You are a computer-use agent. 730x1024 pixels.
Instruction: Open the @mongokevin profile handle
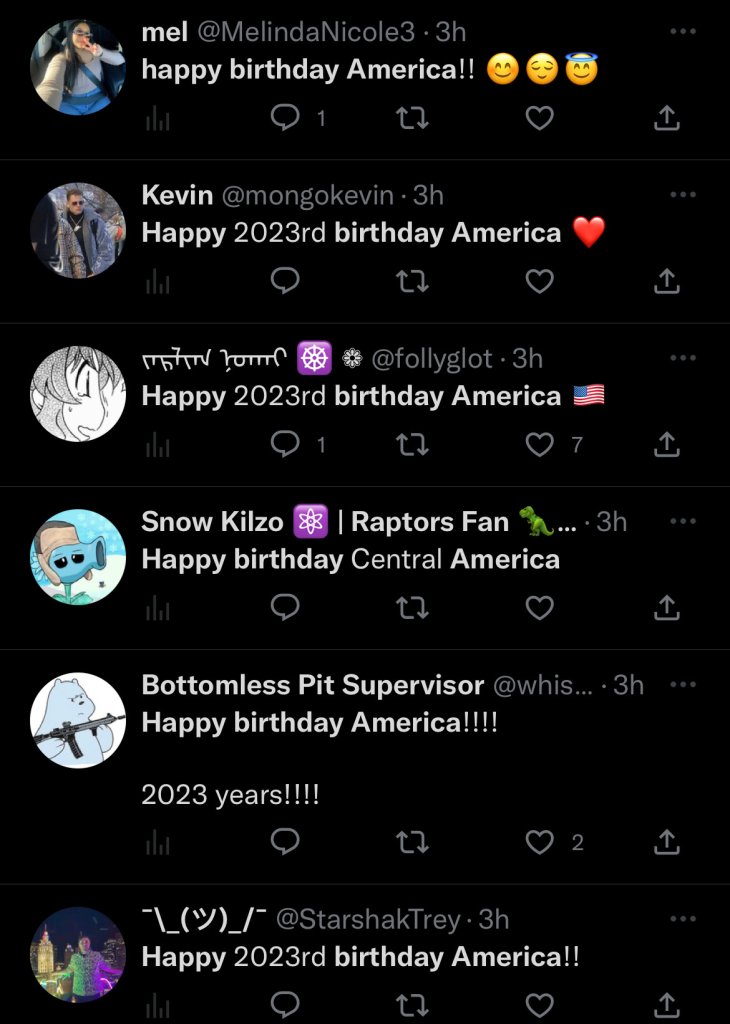point(307,195)
